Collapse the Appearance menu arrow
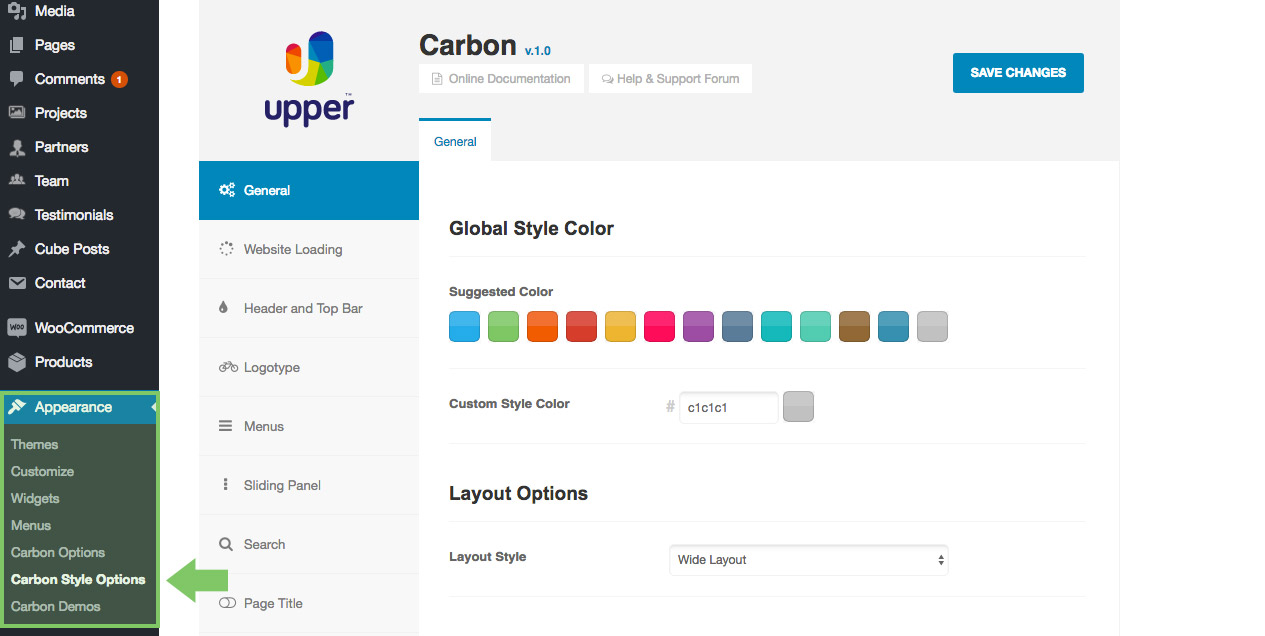 [x=154, y=407]
